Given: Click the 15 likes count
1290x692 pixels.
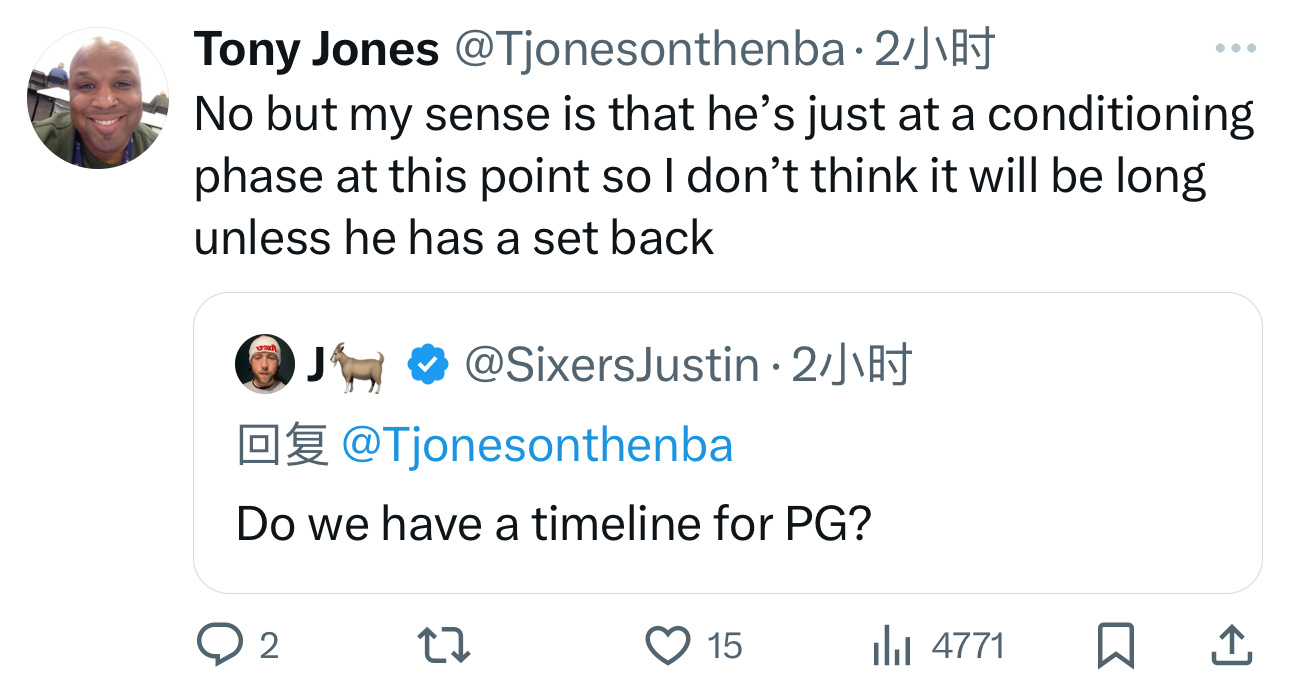Looking at the screenshot, I should coord(725,646).
